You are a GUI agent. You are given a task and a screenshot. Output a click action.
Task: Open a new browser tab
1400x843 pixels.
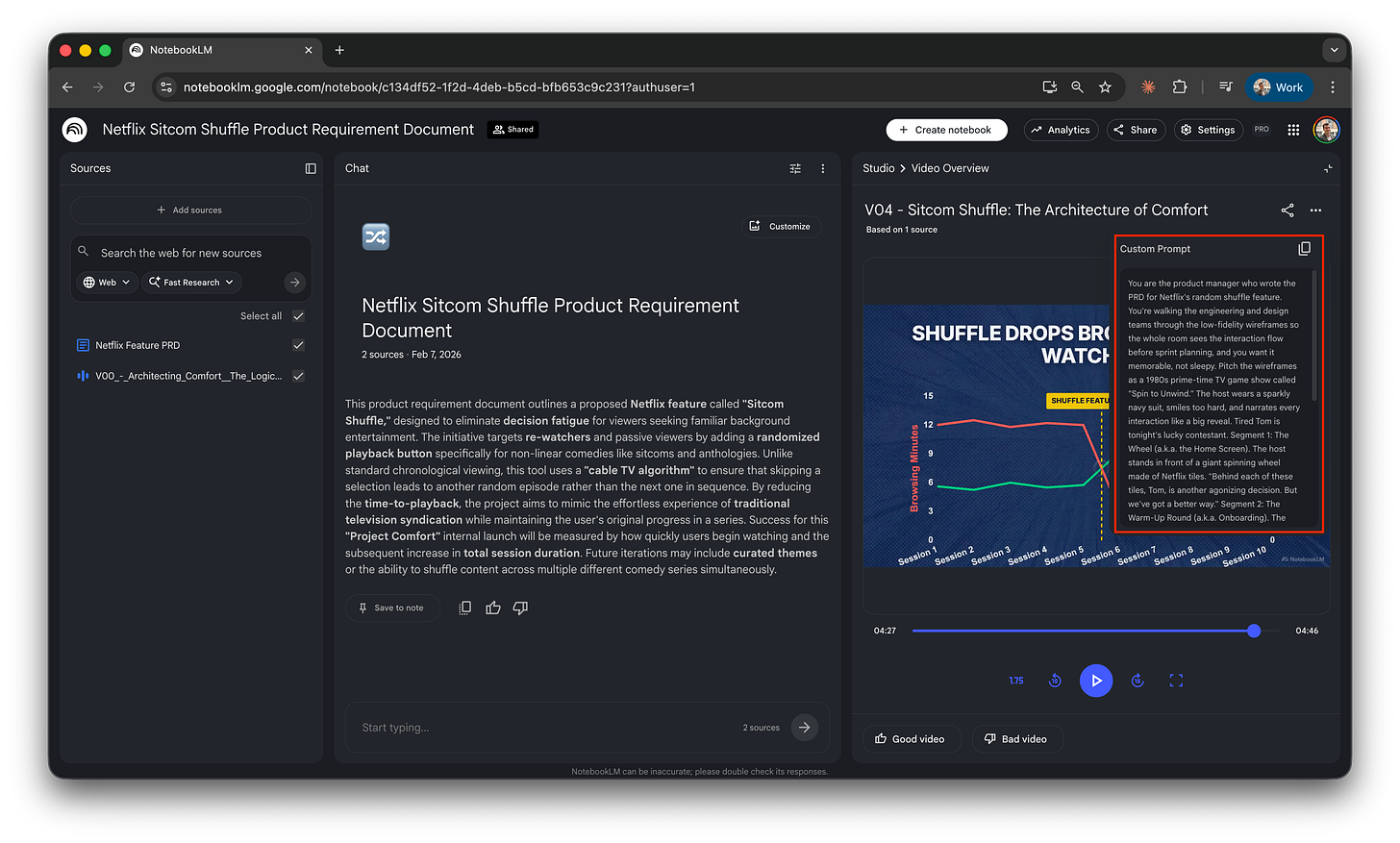[339, 50]
